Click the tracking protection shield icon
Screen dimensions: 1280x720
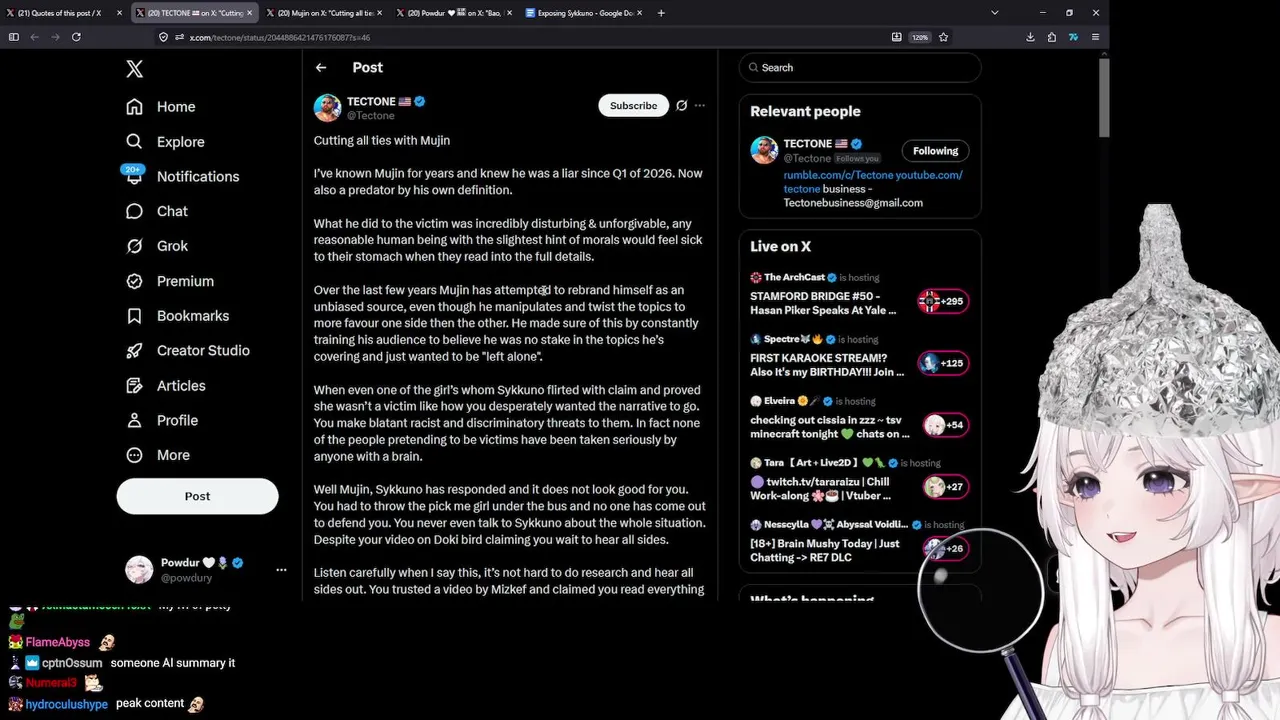(x=163, y=37)
